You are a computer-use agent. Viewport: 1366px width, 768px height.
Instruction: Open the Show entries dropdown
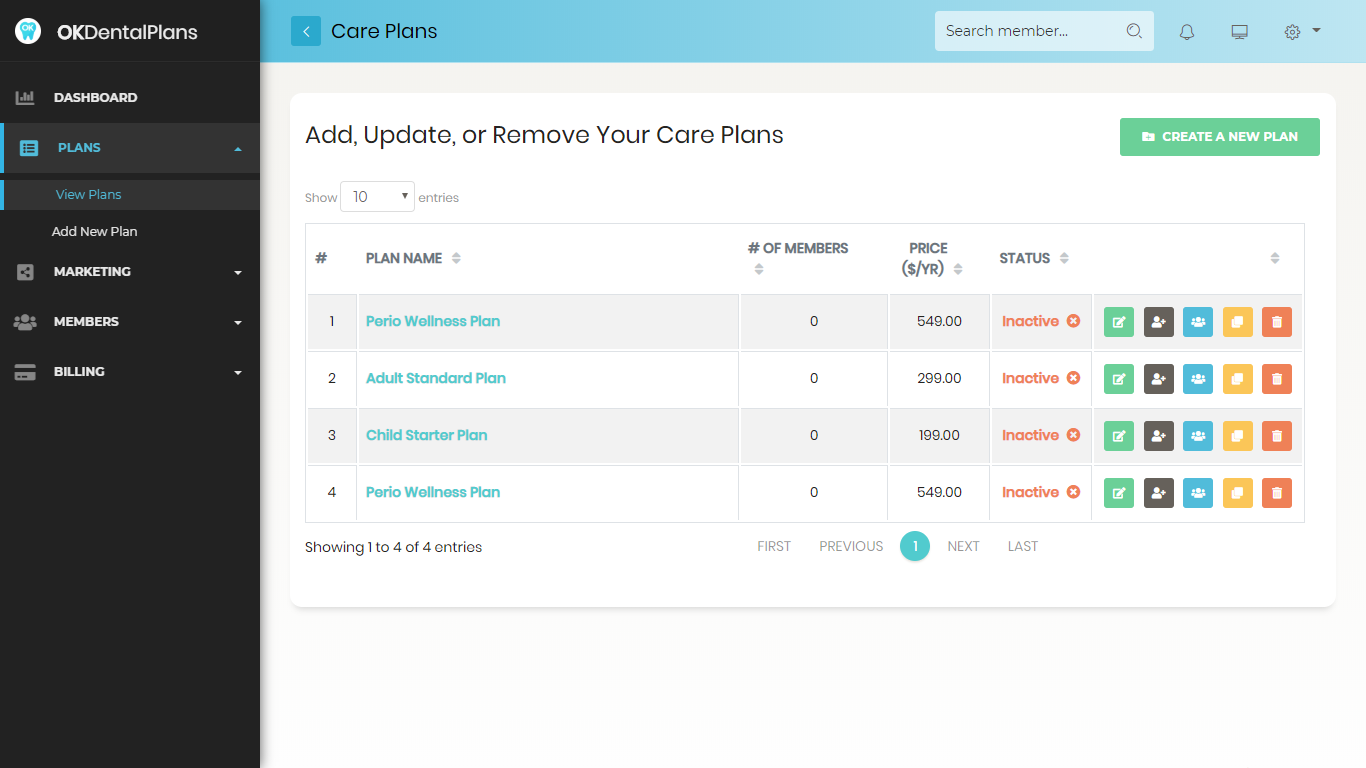pyautogui.click(x=377, y=197)
